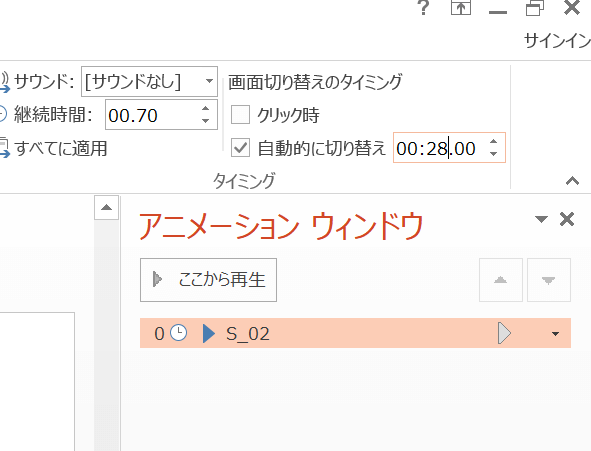Viewport: 591px width, 451px height.
Task: Click すべてに適用 button
Action: coord(60,148)
